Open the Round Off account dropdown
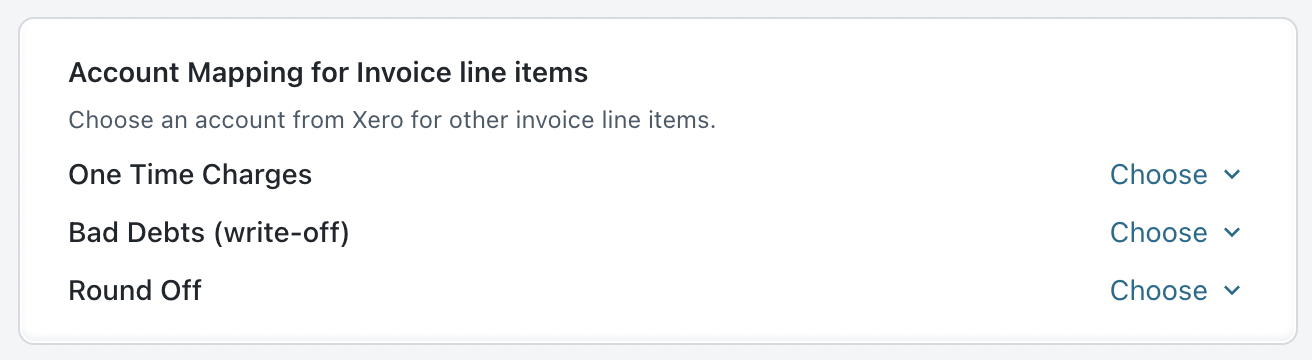Viewport: 1312px width, 360px height. 1176,291
